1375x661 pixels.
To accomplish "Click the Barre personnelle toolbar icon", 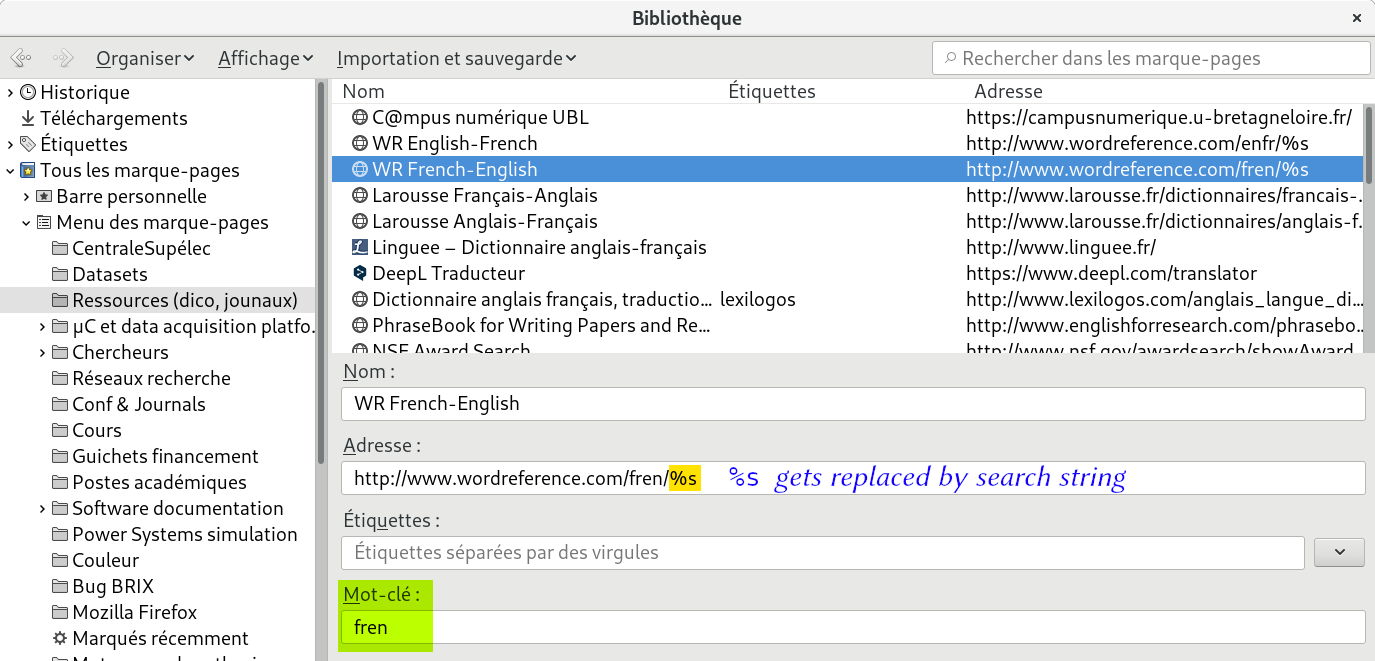I will [x=44, y=196].
